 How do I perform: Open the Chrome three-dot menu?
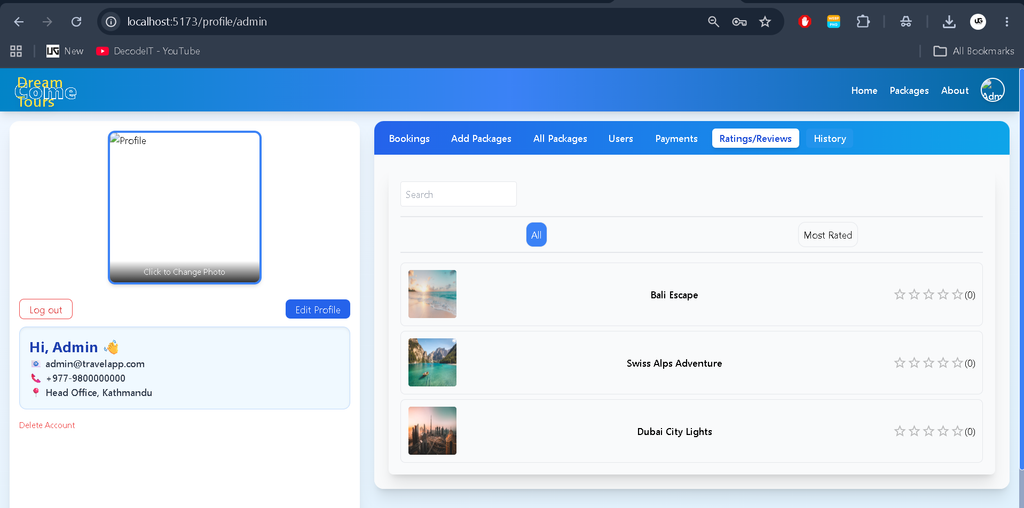[1006, 22]
